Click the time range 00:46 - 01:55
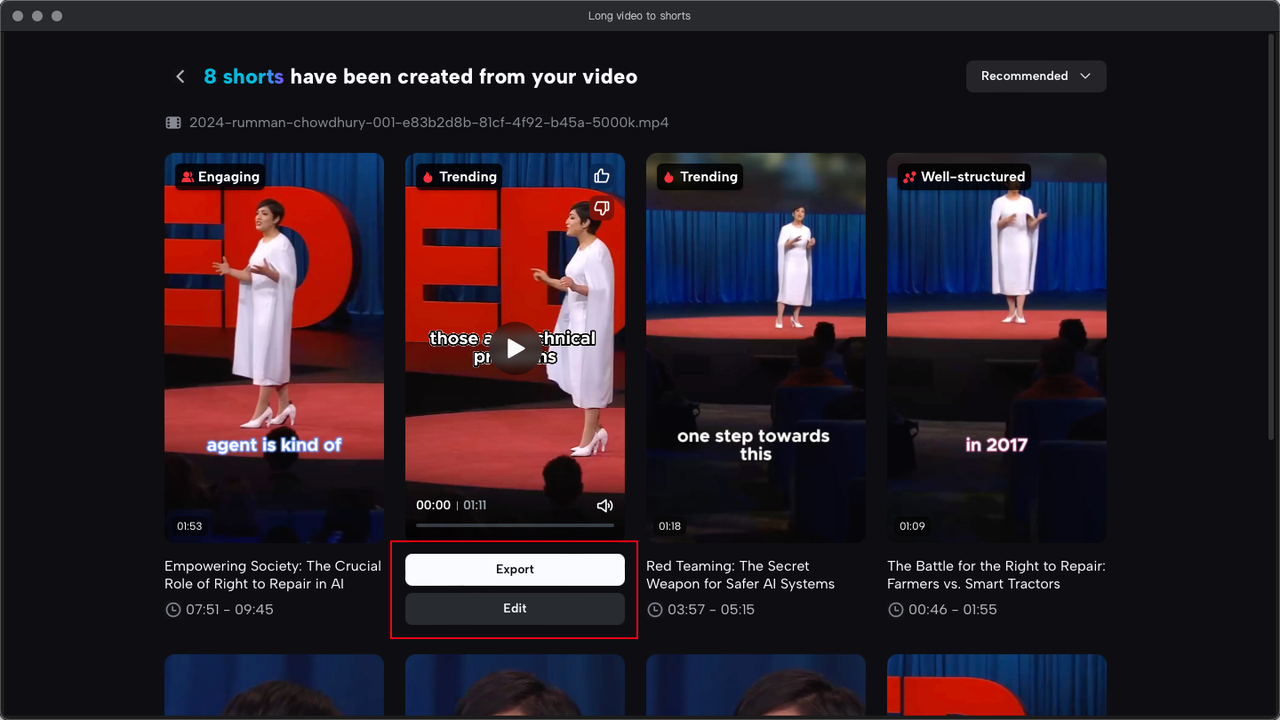Image resolution: width=1280 pixels, height=720 pixels. pos(953,610)
